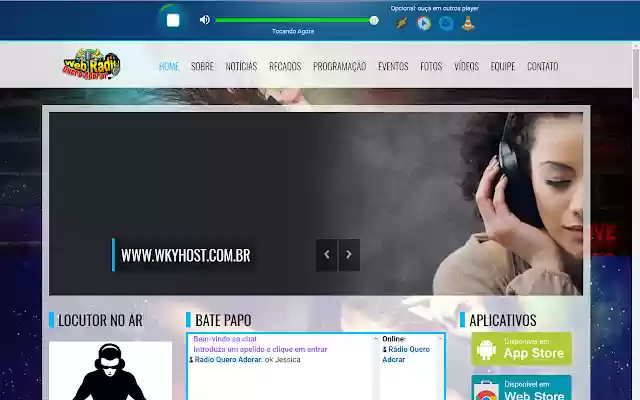This screenshot has width=640, height=400.
Task: Open stream in Winamp player
Action: pyautogui.click(x=402, y=23)
